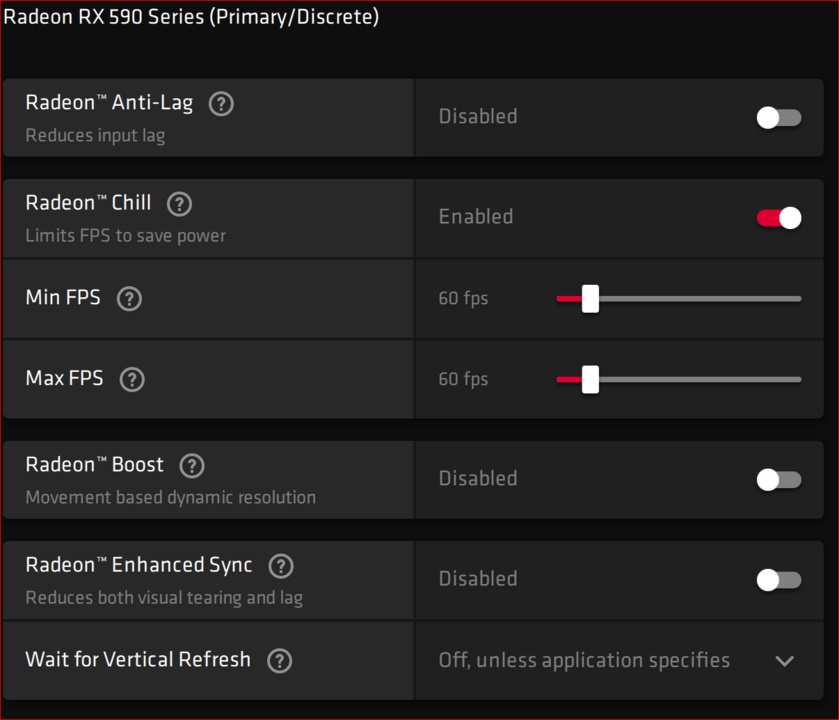Click the Radeon RX 590 Series heading
The height and width of the screenshot is (720, 839).
191,17
